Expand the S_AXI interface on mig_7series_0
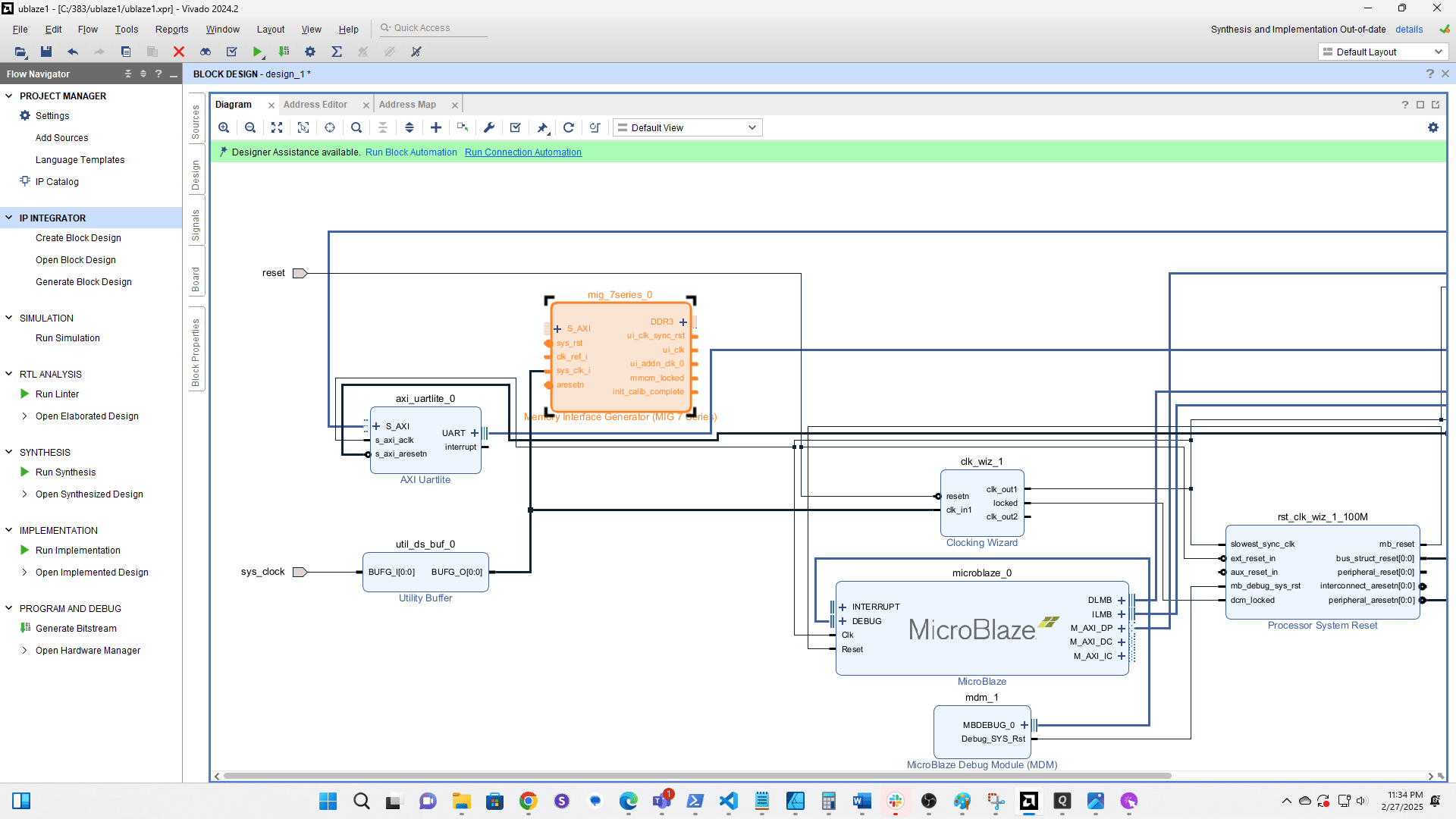Screen dimensions: 1456x819 pos(557,328)
